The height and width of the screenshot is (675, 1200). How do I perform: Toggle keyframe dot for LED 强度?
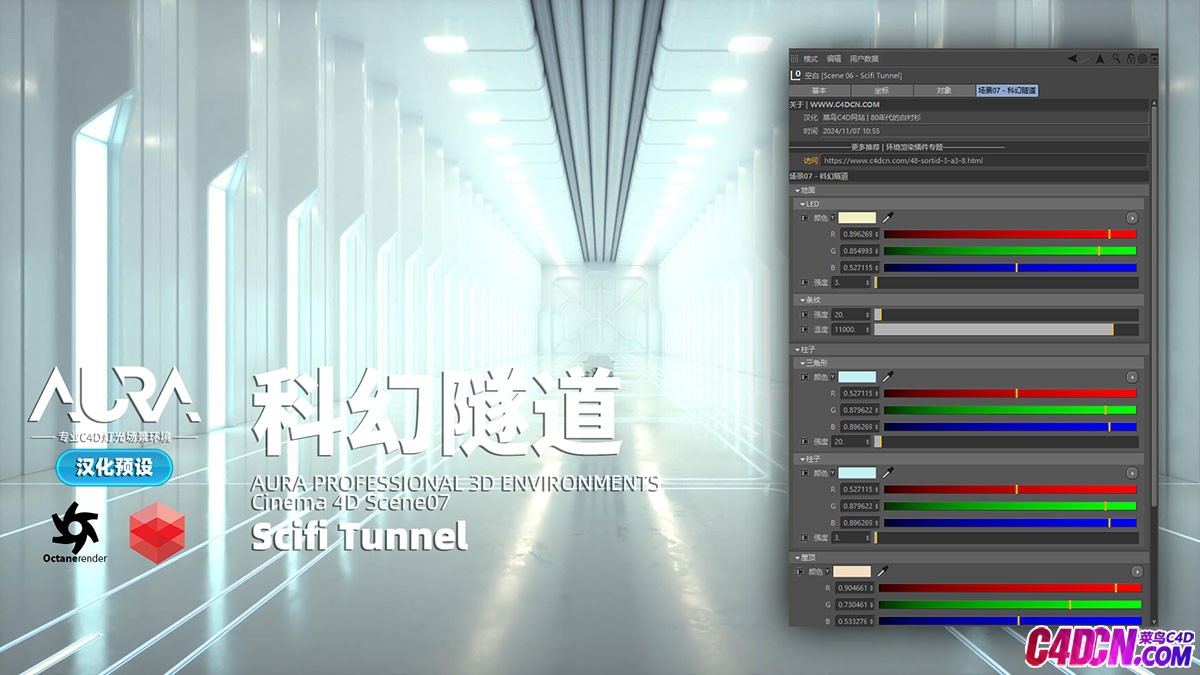(804, 283)
